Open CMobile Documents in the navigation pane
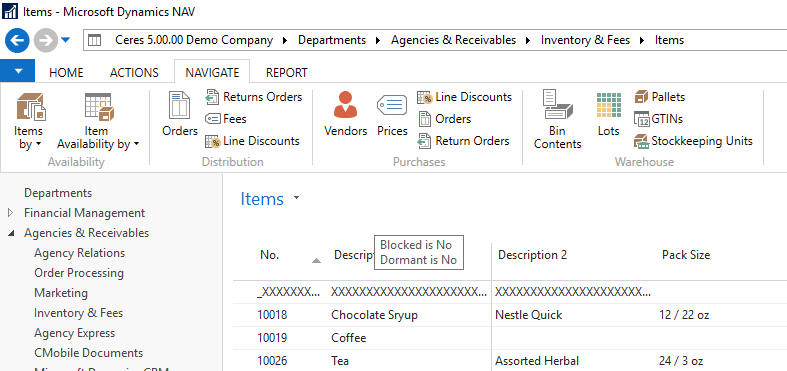The image size is (787, 371). (x=88, y=353)
